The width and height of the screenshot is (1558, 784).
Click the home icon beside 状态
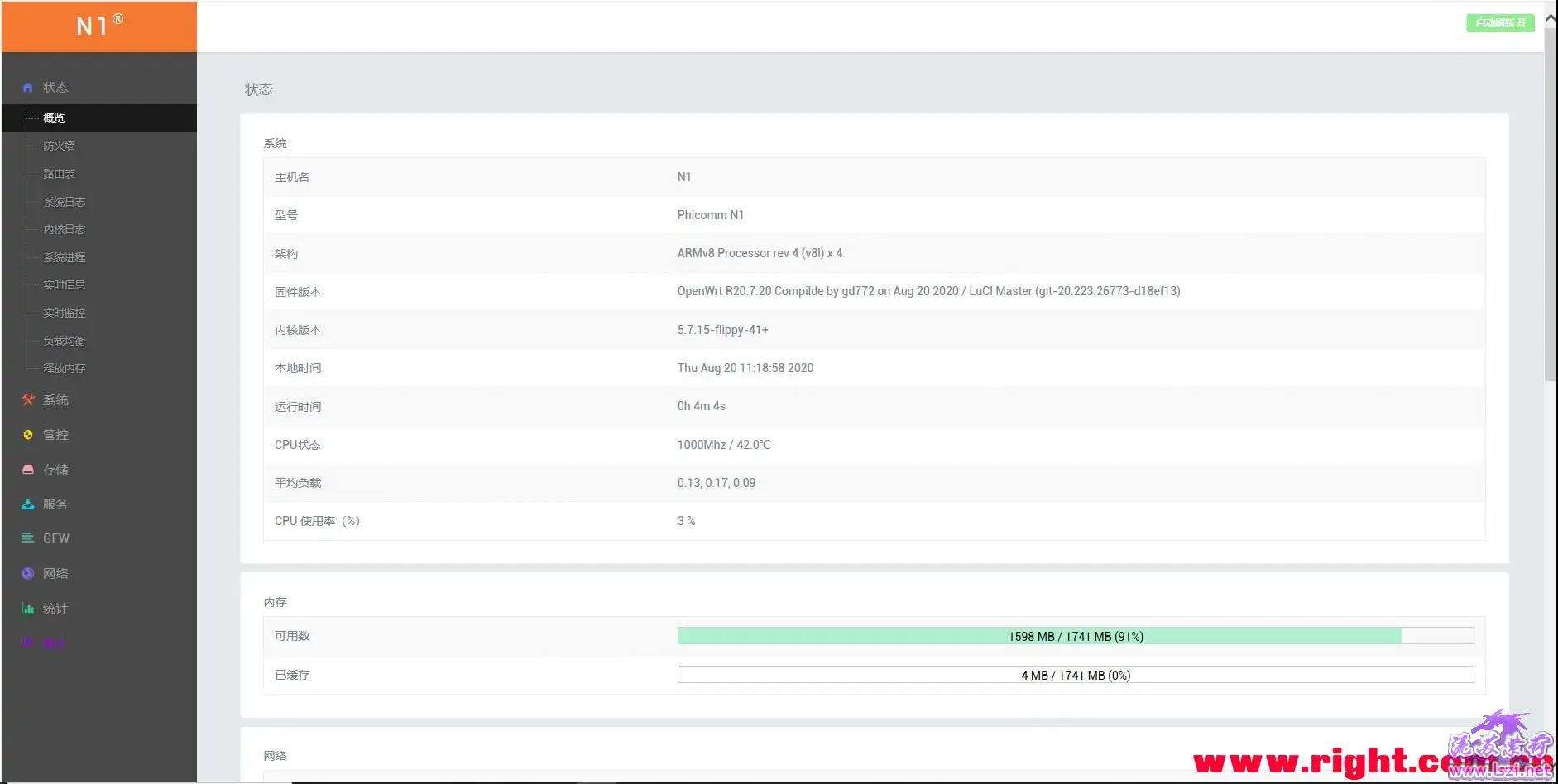[x=27, y=88]
